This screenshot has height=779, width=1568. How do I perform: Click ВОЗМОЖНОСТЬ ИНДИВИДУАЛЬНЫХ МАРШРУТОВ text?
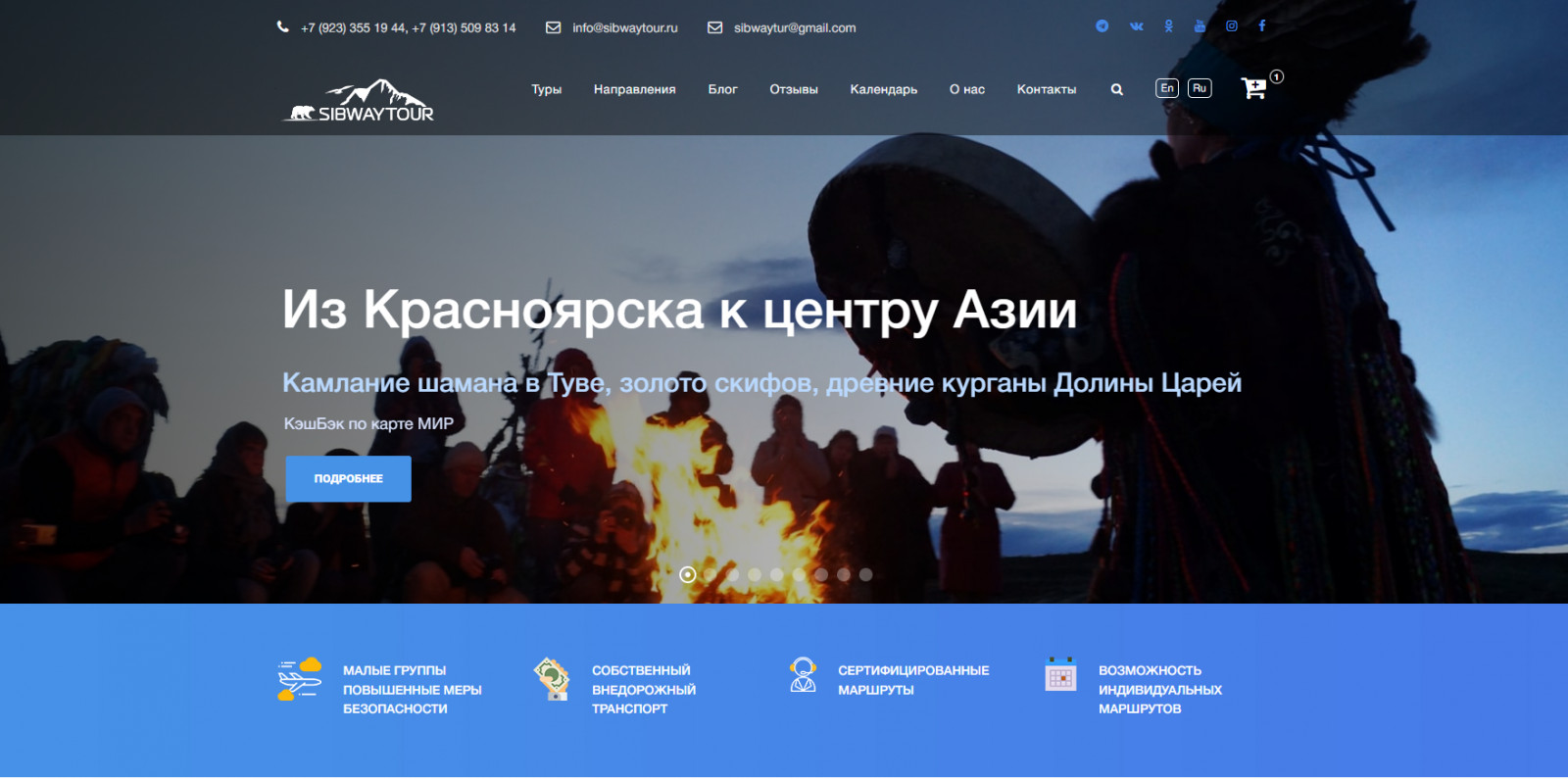[1160, 690]
